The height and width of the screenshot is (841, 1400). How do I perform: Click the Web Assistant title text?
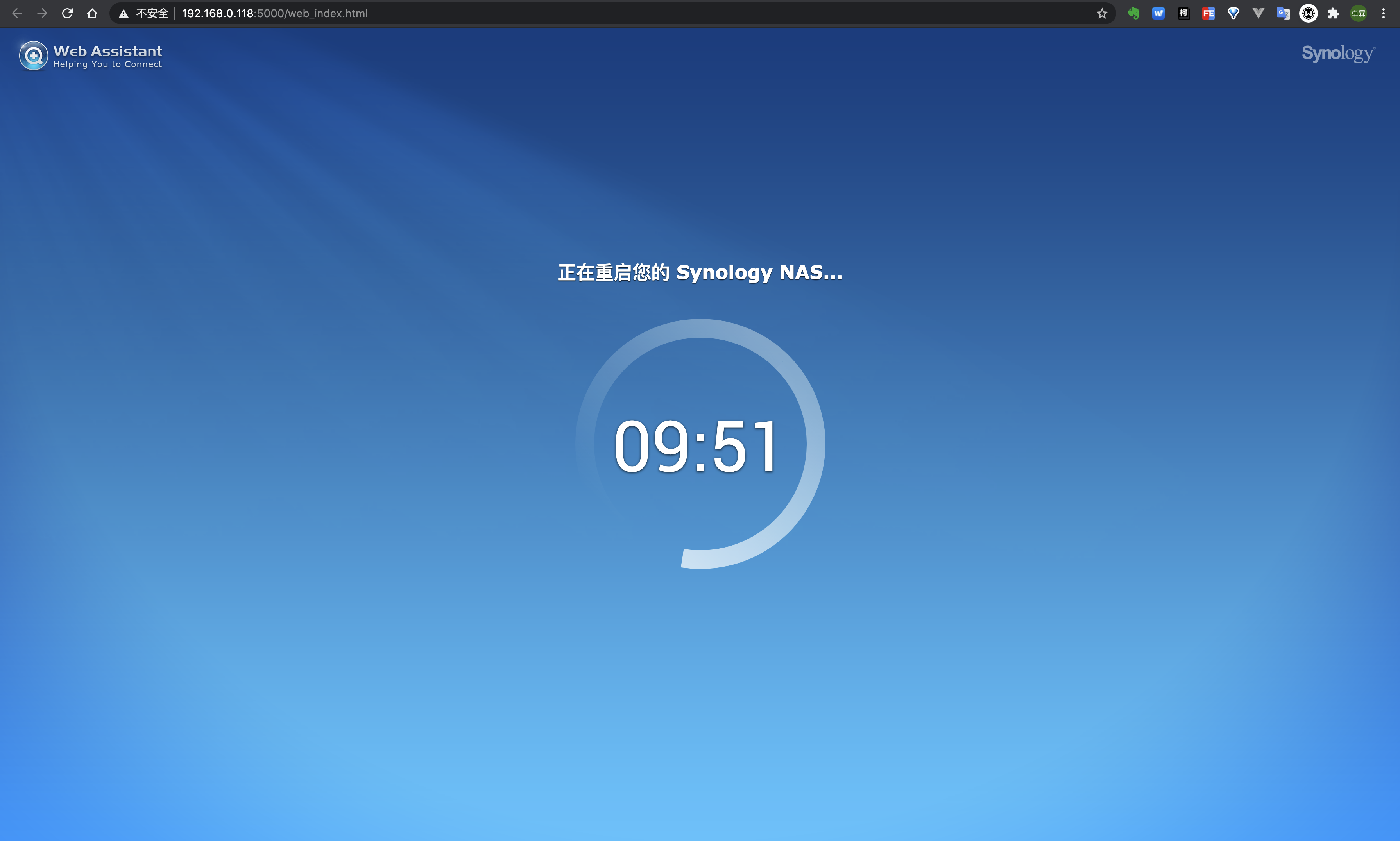tap(108, 51)
